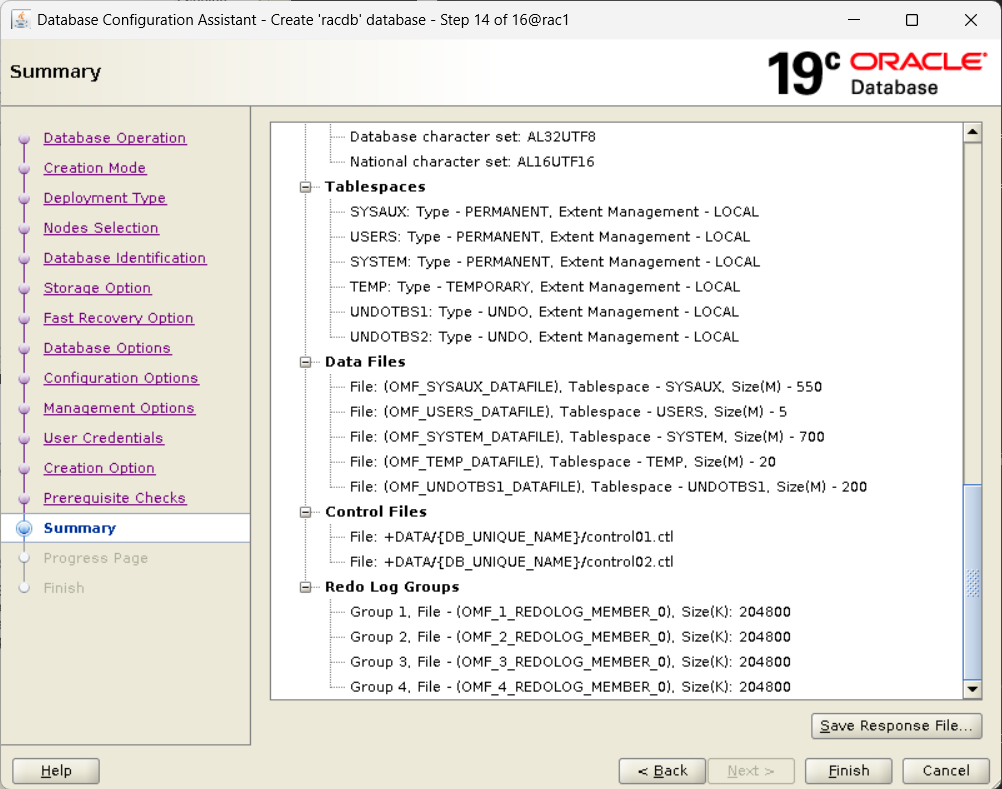Click Finish to create the database
The image size is (1002, 789).
pyautogui.click(x=848, y=770)
